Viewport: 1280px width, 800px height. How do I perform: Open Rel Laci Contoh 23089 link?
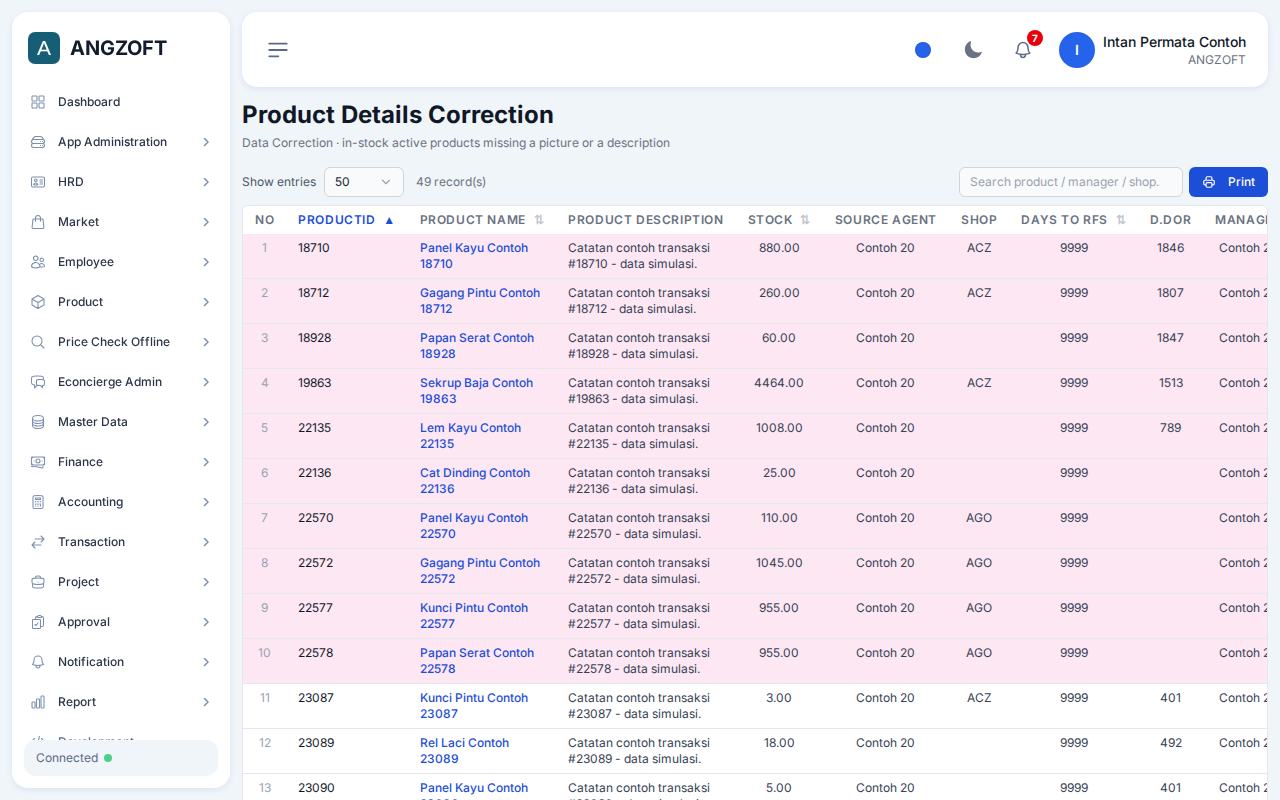pyautogui.click(x=464, y=751)
